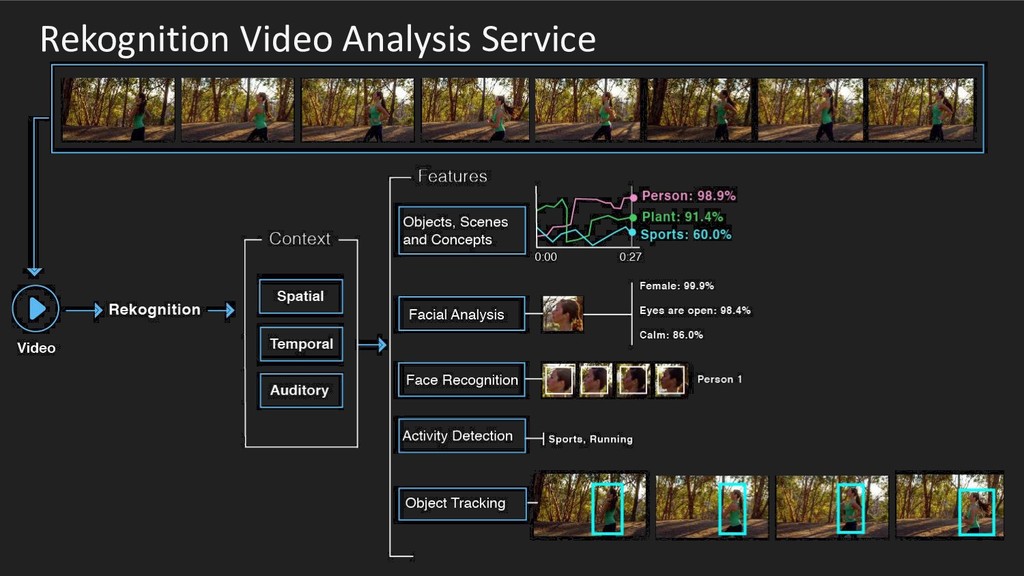Screen dimensions: 1024x576
Task: Select the Auditory context box
Action: point(300,391)
